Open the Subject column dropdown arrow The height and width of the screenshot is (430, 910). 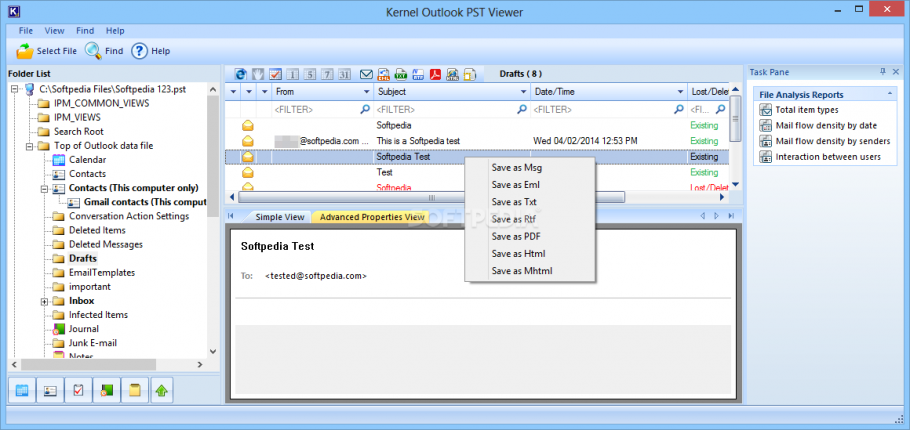click(x=523, y=92)
